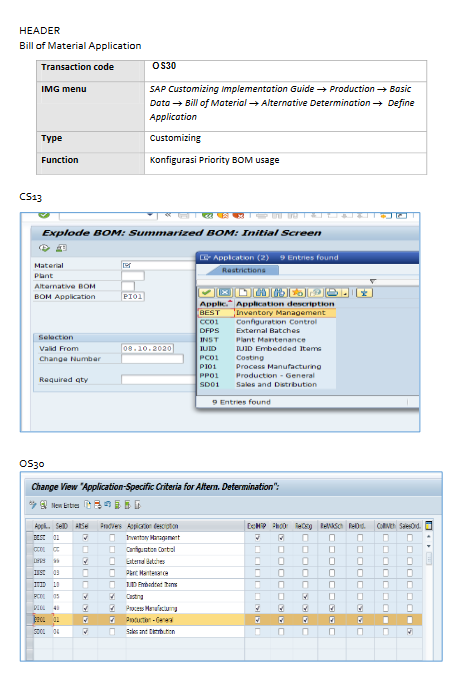The image size is (468, 674).
Task: Click the New Entries button in OS30
Action: coord(65,505)
